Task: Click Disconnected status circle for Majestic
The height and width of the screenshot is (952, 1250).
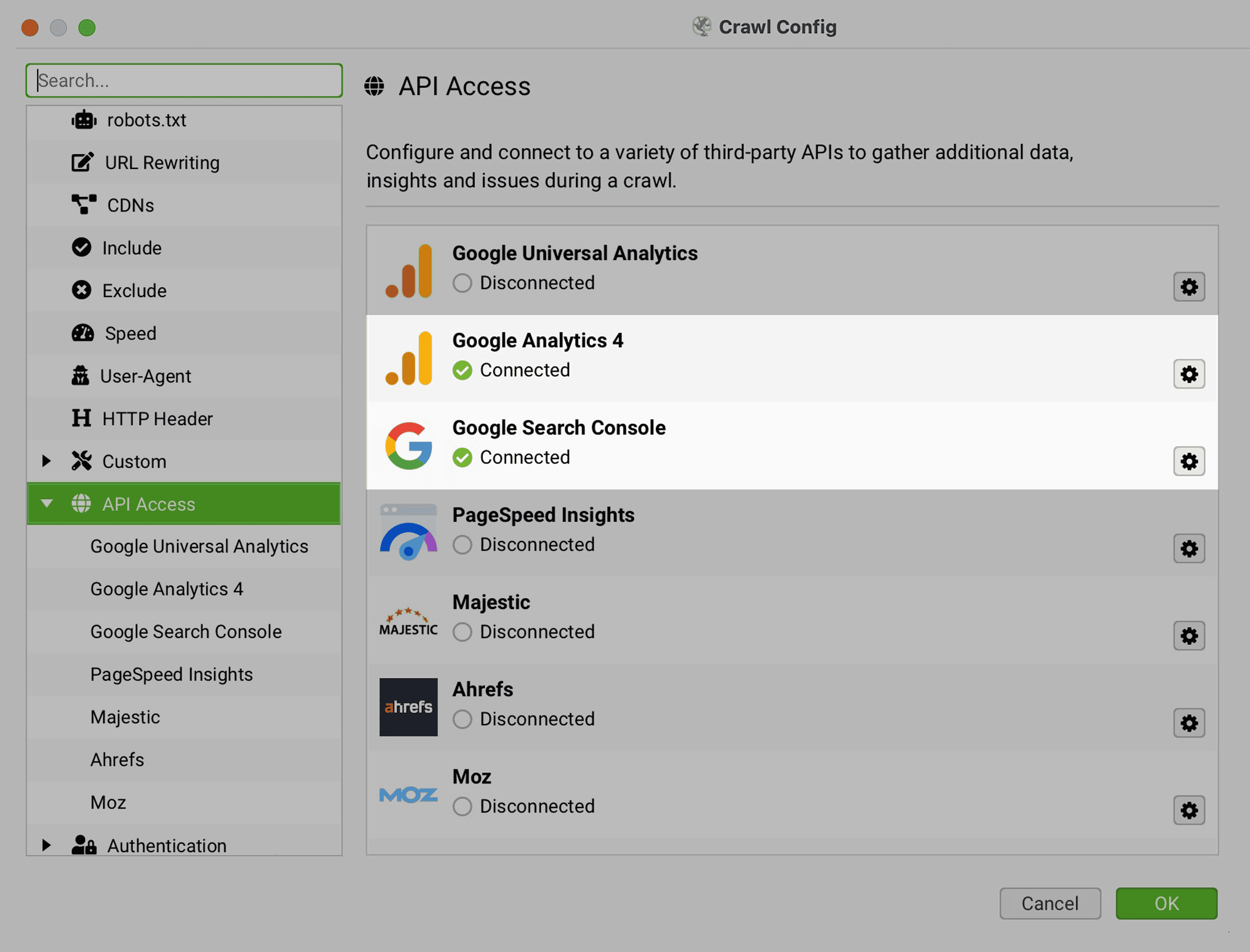Action: pyautogui.click(x=462, y=632)
